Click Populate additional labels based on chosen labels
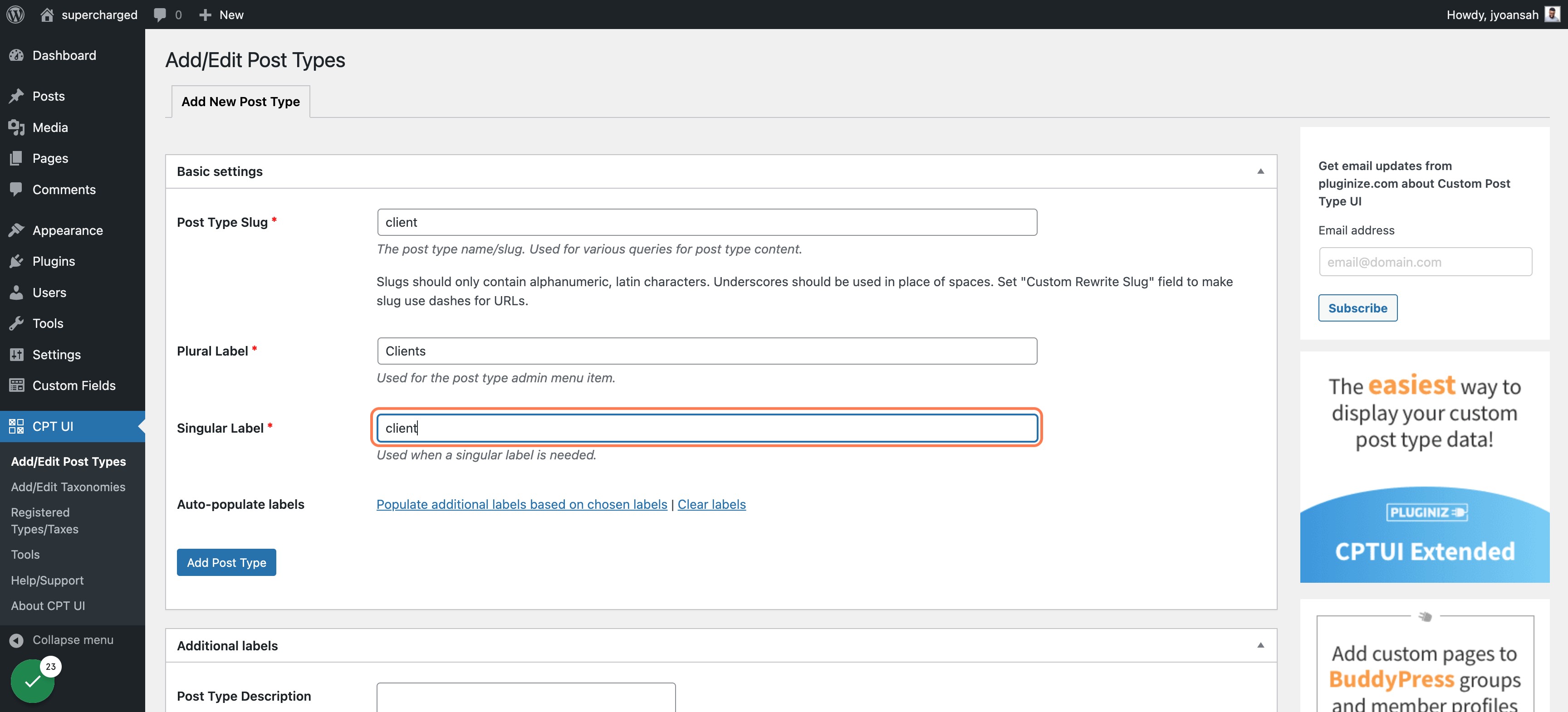This screenshot has width=1568, height=712. [522, 504]
